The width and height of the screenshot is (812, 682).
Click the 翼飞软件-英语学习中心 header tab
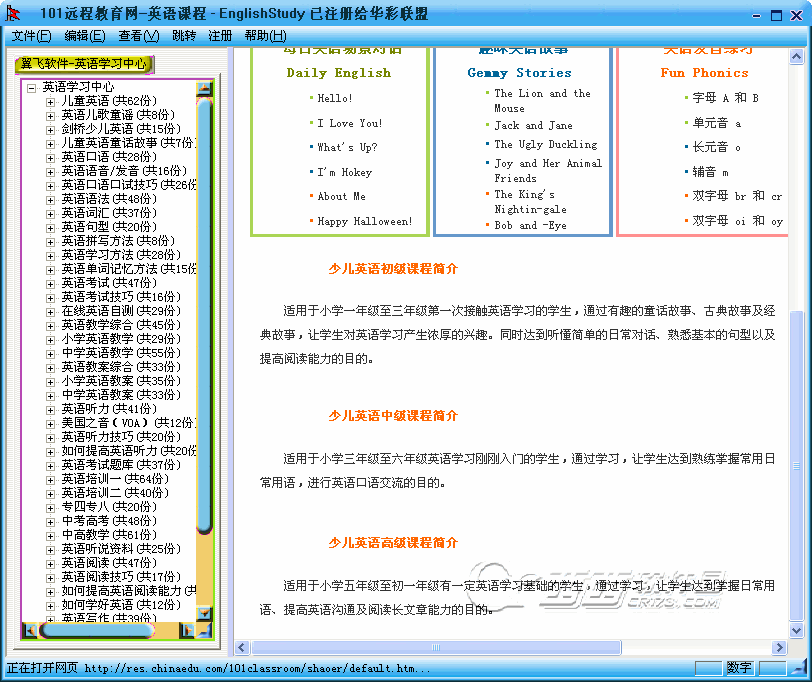point(84,64)
